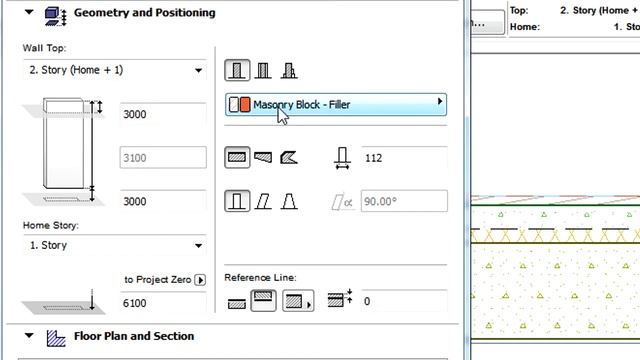Choose the Trapezoid wall geometry icon
This screenshot has width=640, height=360.
click(263, 157)
